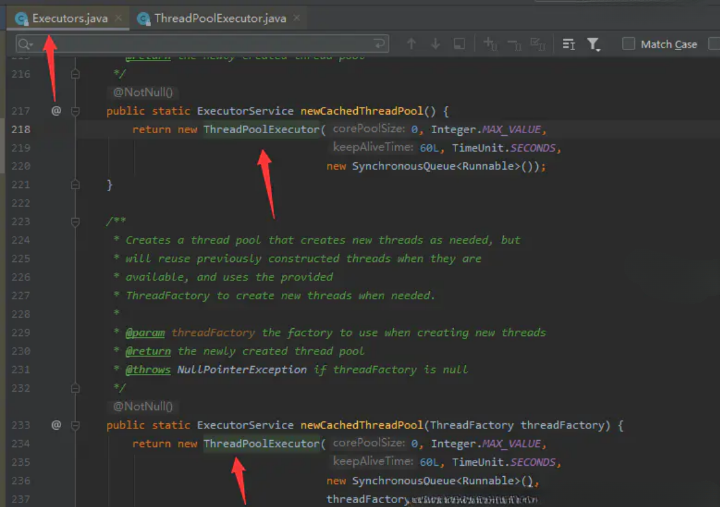The image size is (720, 507).
Task: Click into the find-in-file search field
Action: click(x=202, y=44)
